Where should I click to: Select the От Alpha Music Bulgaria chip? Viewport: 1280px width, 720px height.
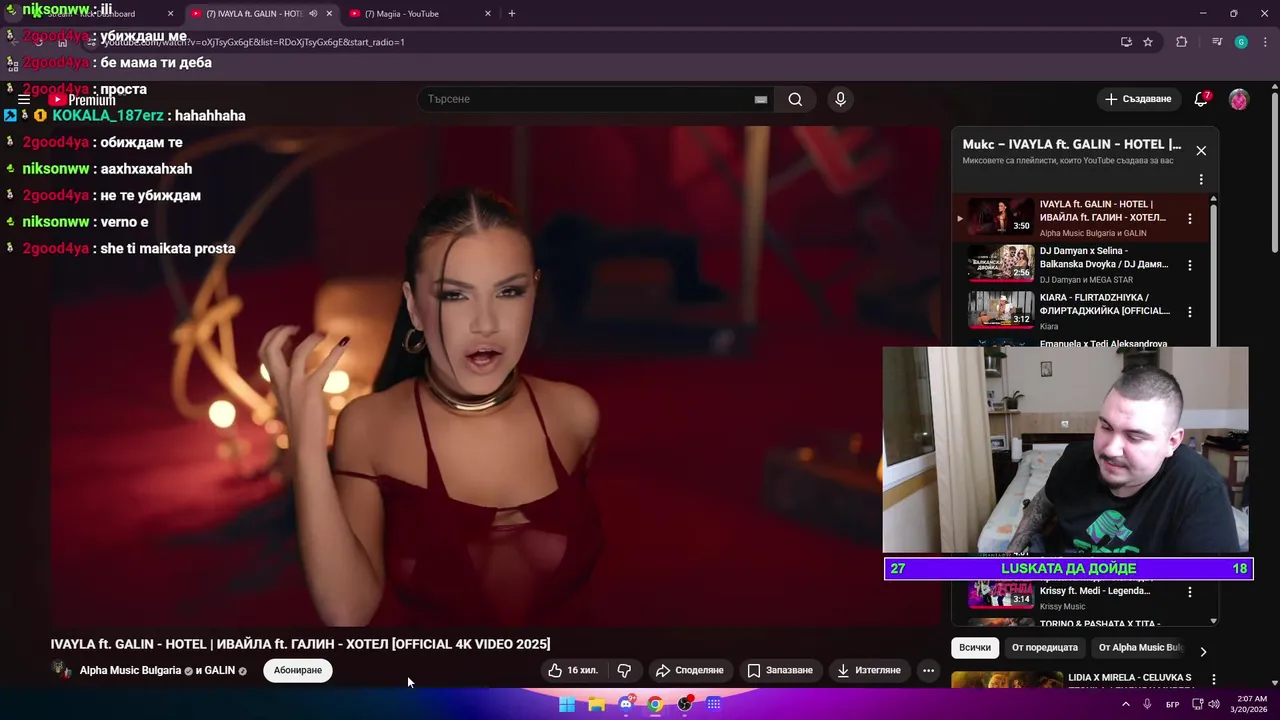point(1140,648)
